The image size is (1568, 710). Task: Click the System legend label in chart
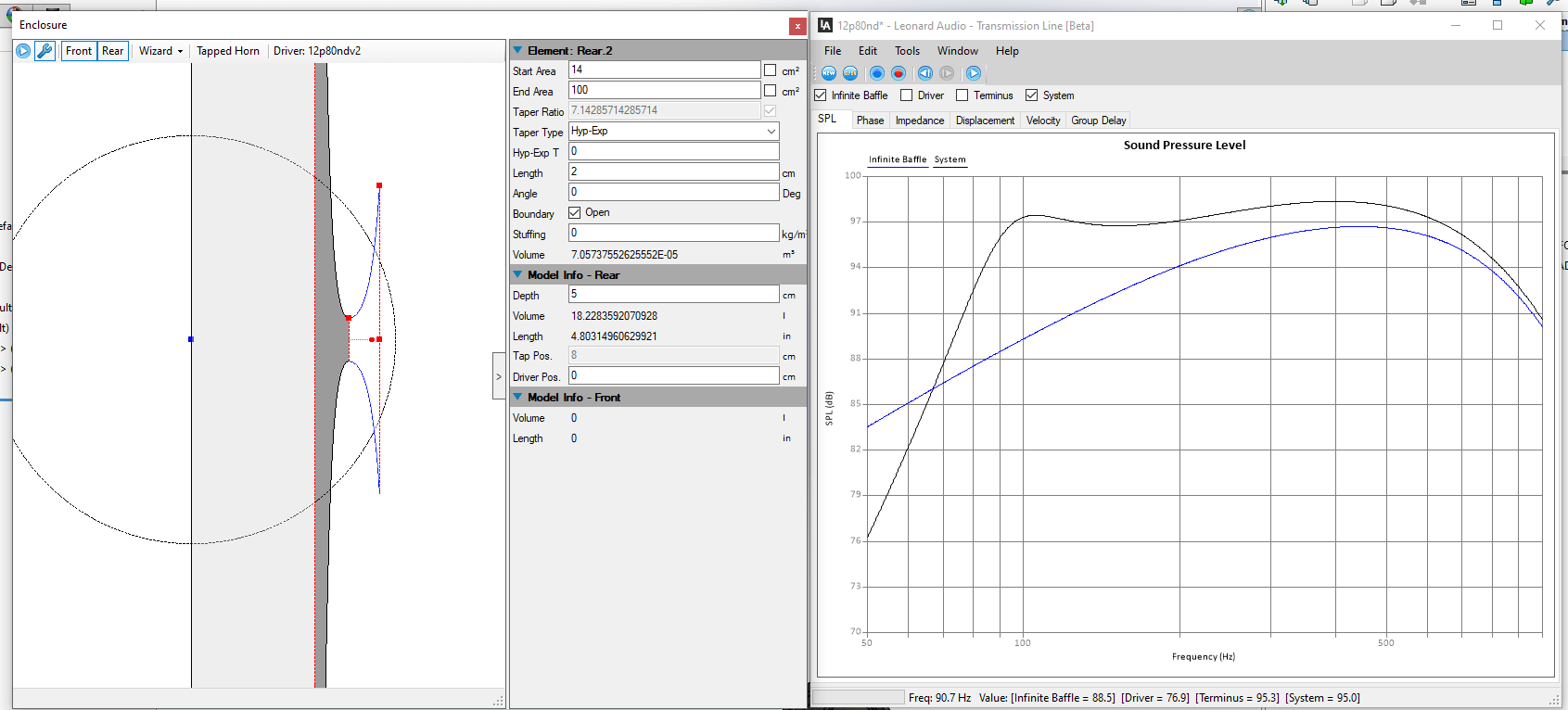click(x=950, y=159)
